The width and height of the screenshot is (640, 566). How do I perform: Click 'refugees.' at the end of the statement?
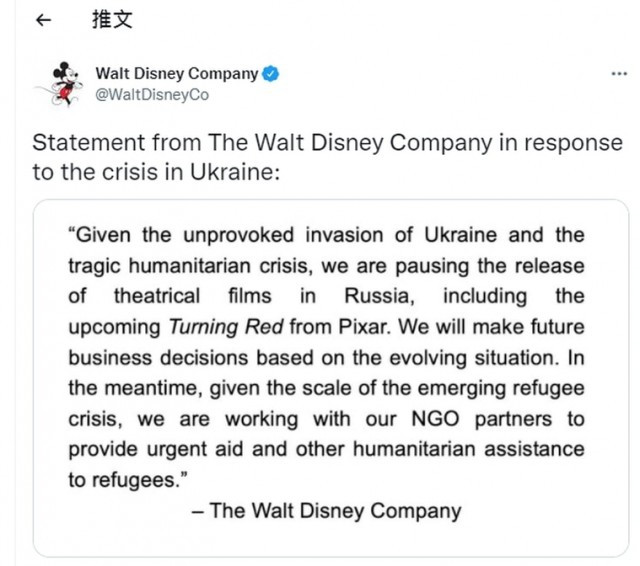(x=136, y=480)
